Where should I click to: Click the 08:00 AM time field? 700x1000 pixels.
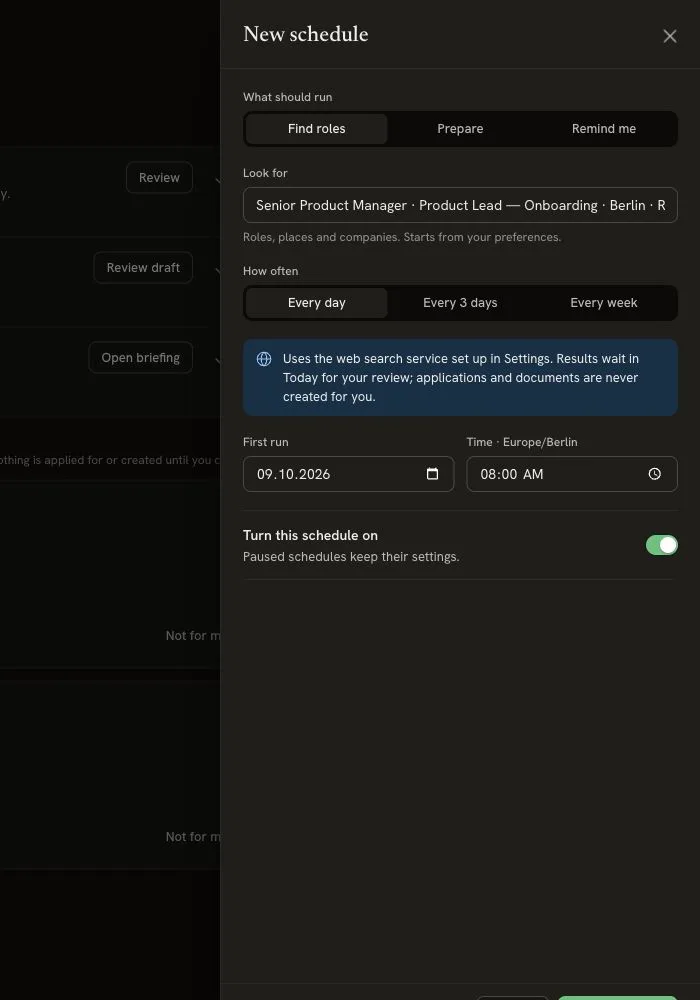tap(572, 474)
